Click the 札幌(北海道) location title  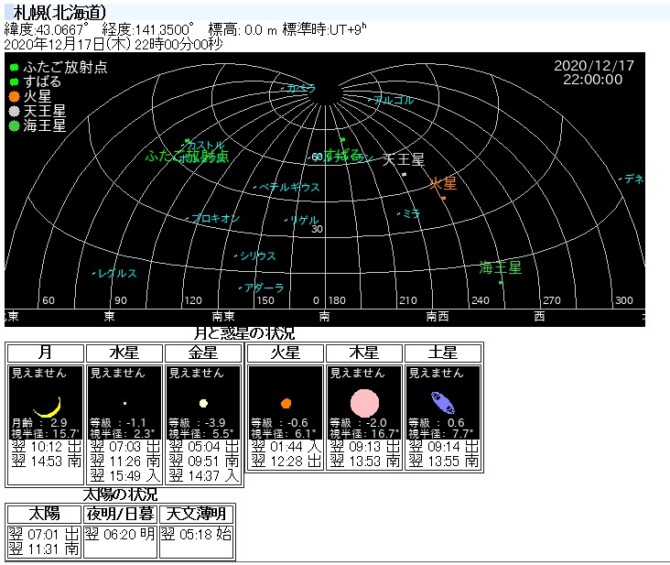coord(52,11)
